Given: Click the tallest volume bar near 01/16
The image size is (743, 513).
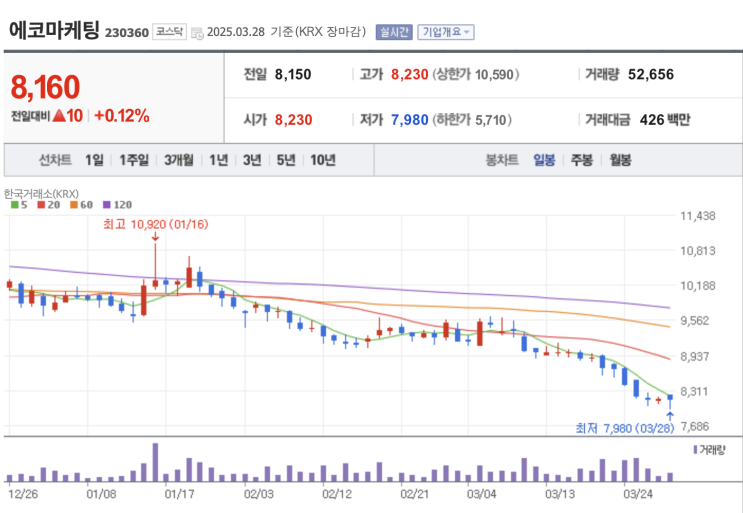Looking at the screenshot, I should pos(155,462).
